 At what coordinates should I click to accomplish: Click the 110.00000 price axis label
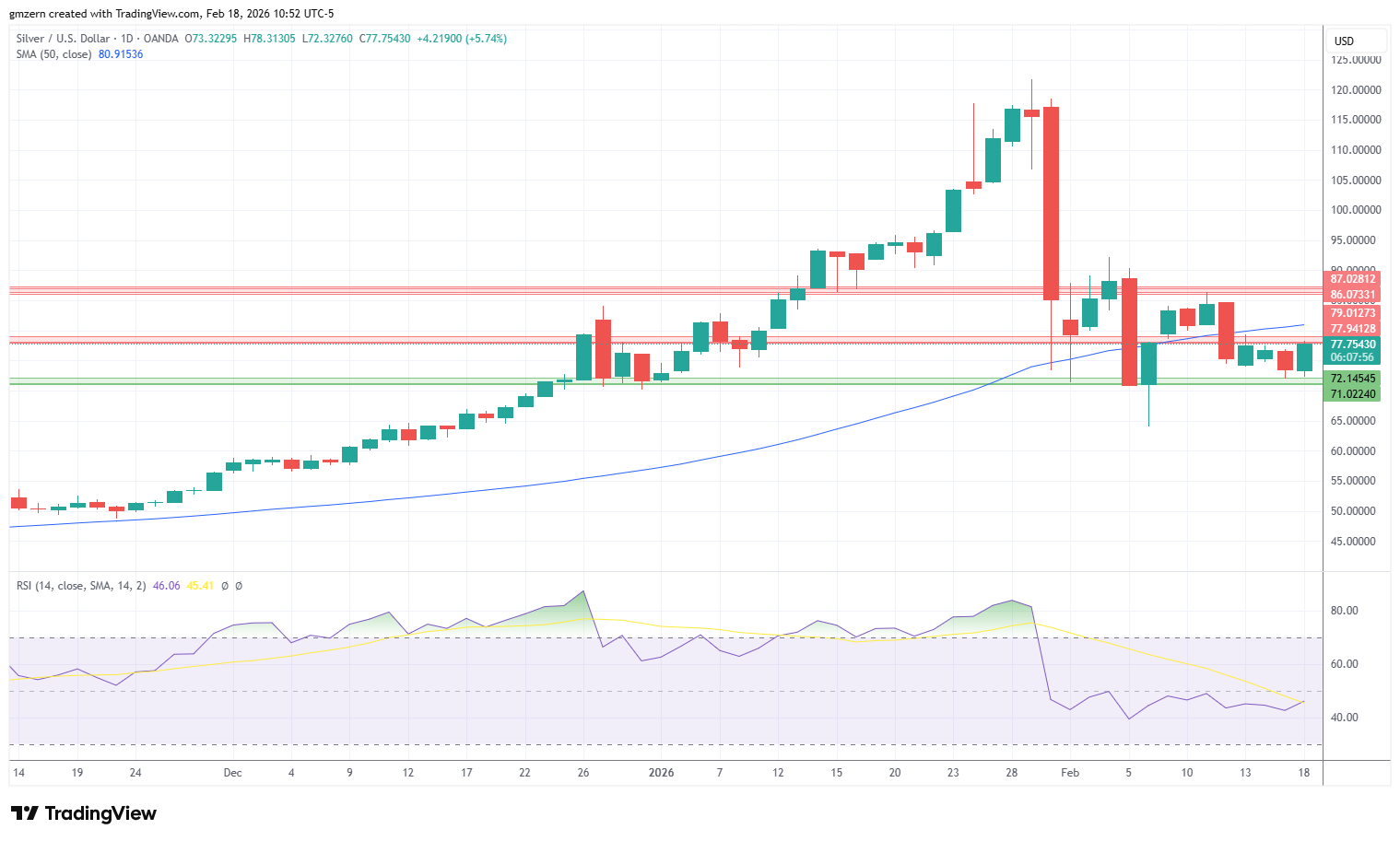pyautogui.click(x=1356, y=150)
